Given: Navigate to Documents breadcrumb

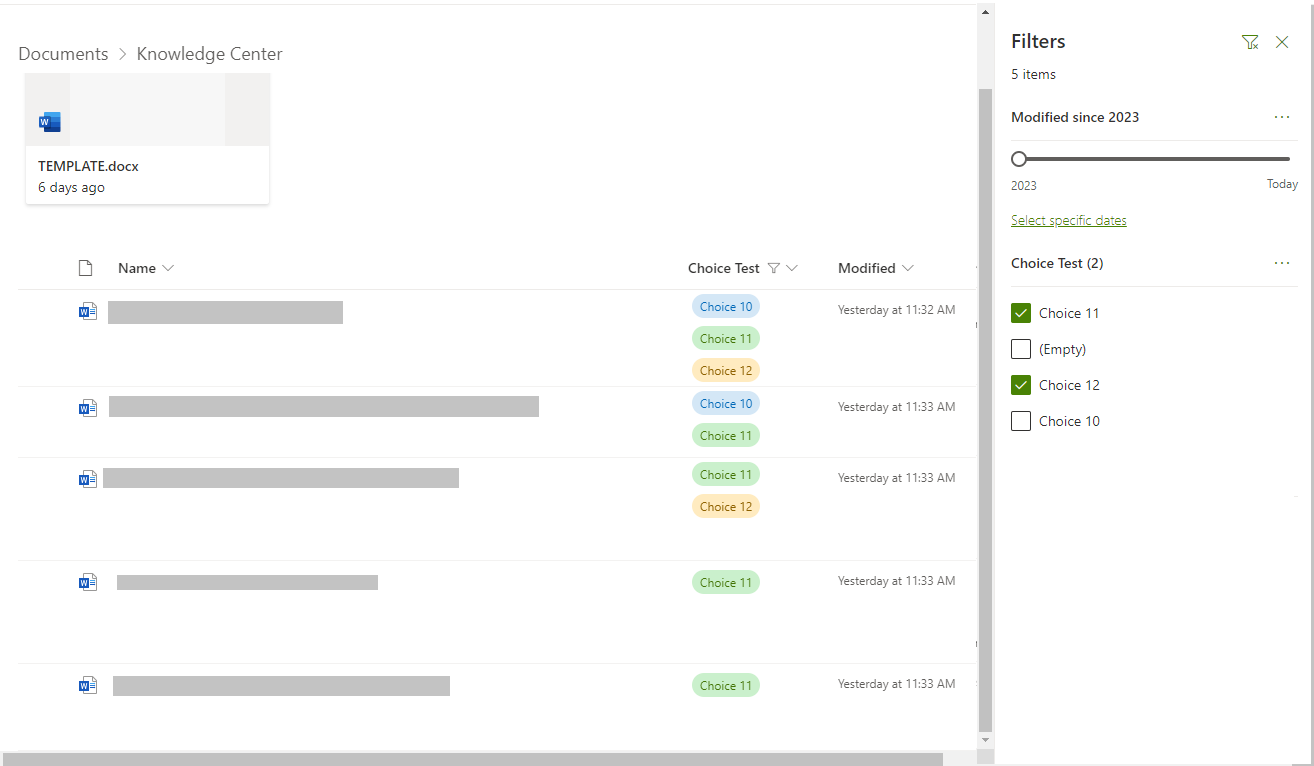Looking at the screenshot, I should pyautogui.click(x=63, y=54).
